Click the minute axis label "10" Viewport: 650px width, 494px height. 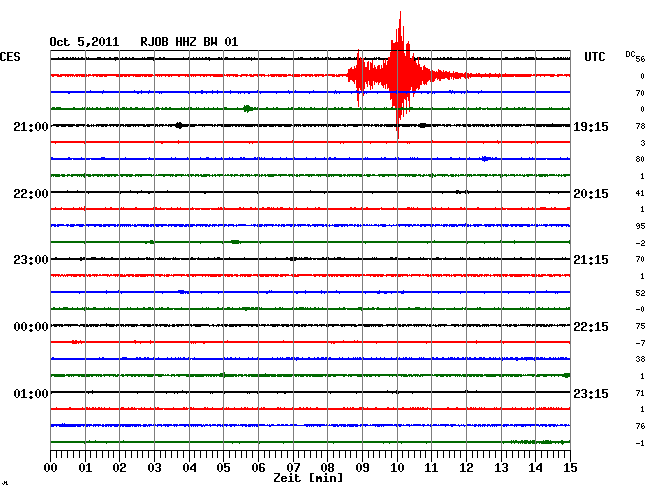point(397,467)
